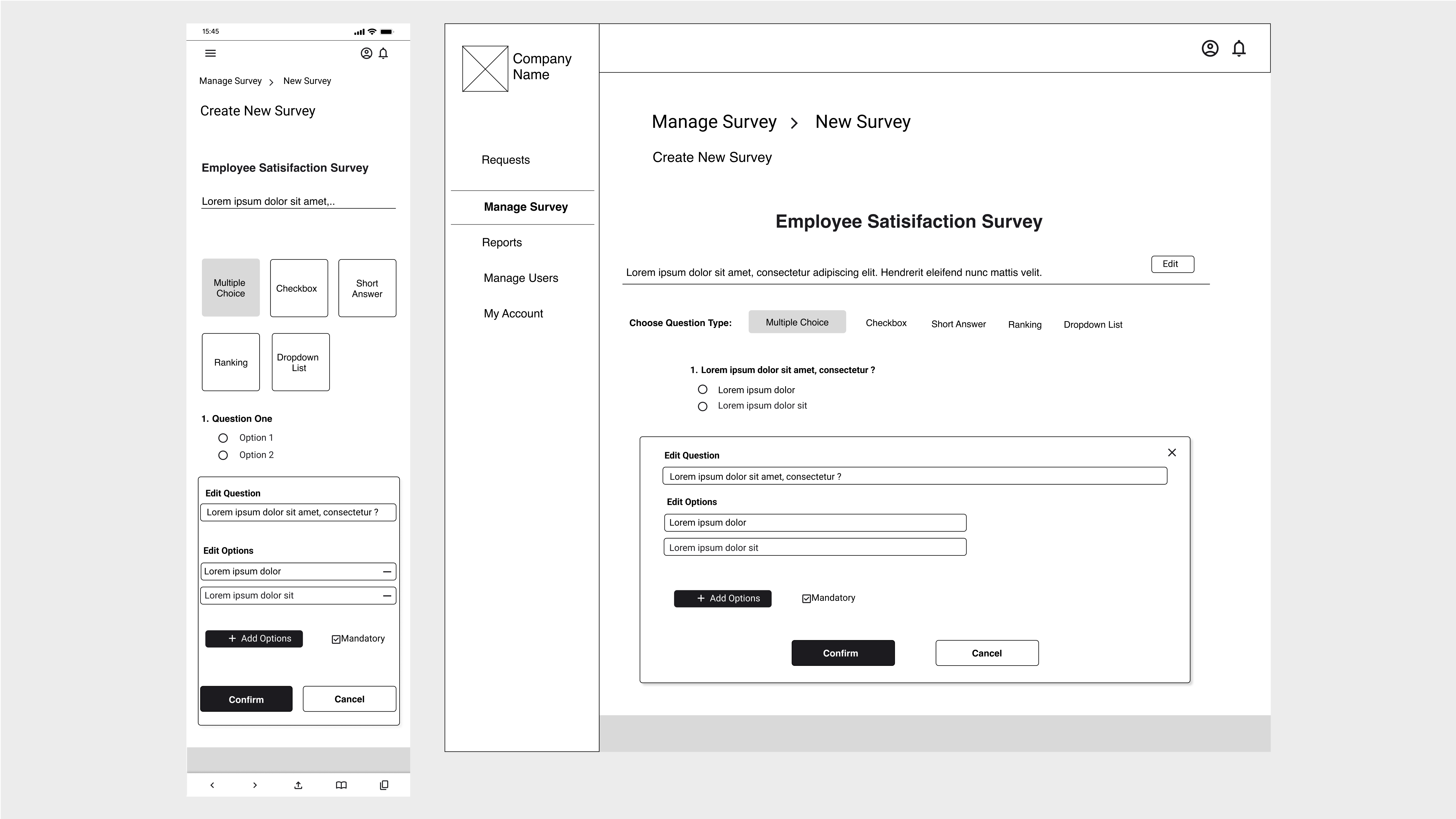
Task: Open mobile user profile icon
Action: (366, 53)
